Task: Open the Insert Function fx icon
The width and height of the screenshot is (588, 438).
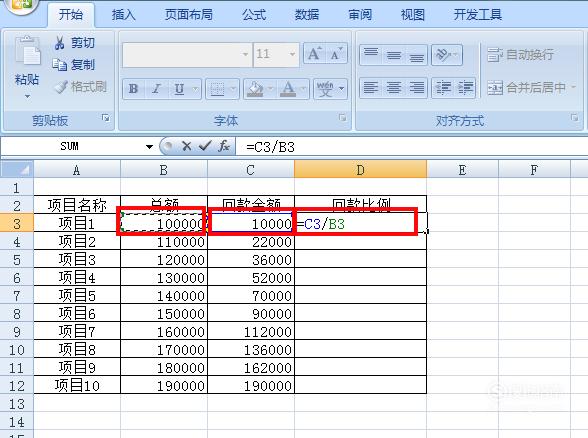Action: pos(224,146)
